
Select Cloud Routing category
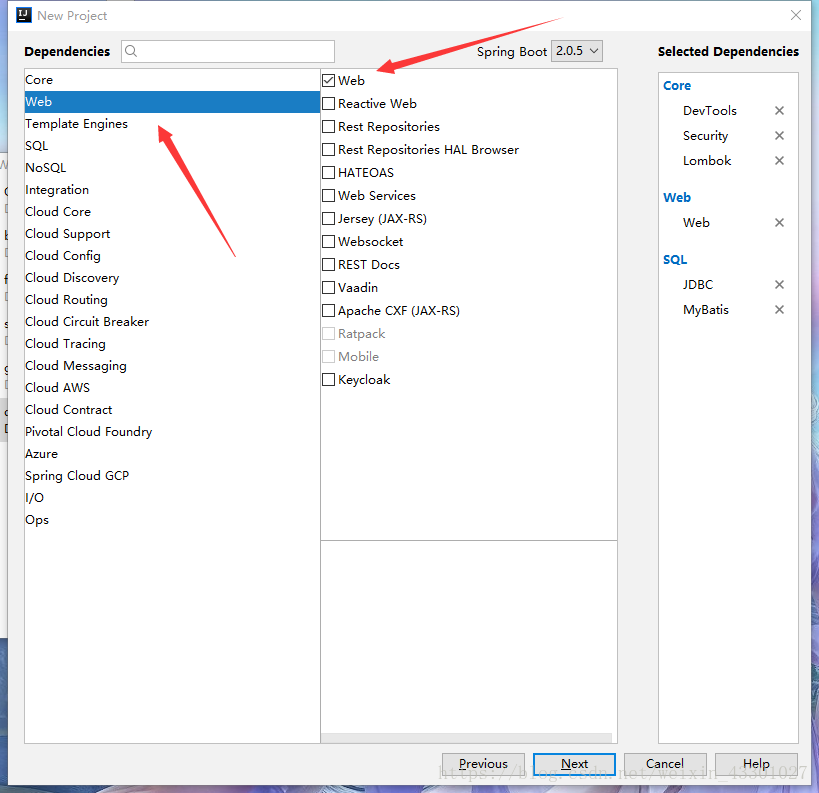click(x=172, y=299)
